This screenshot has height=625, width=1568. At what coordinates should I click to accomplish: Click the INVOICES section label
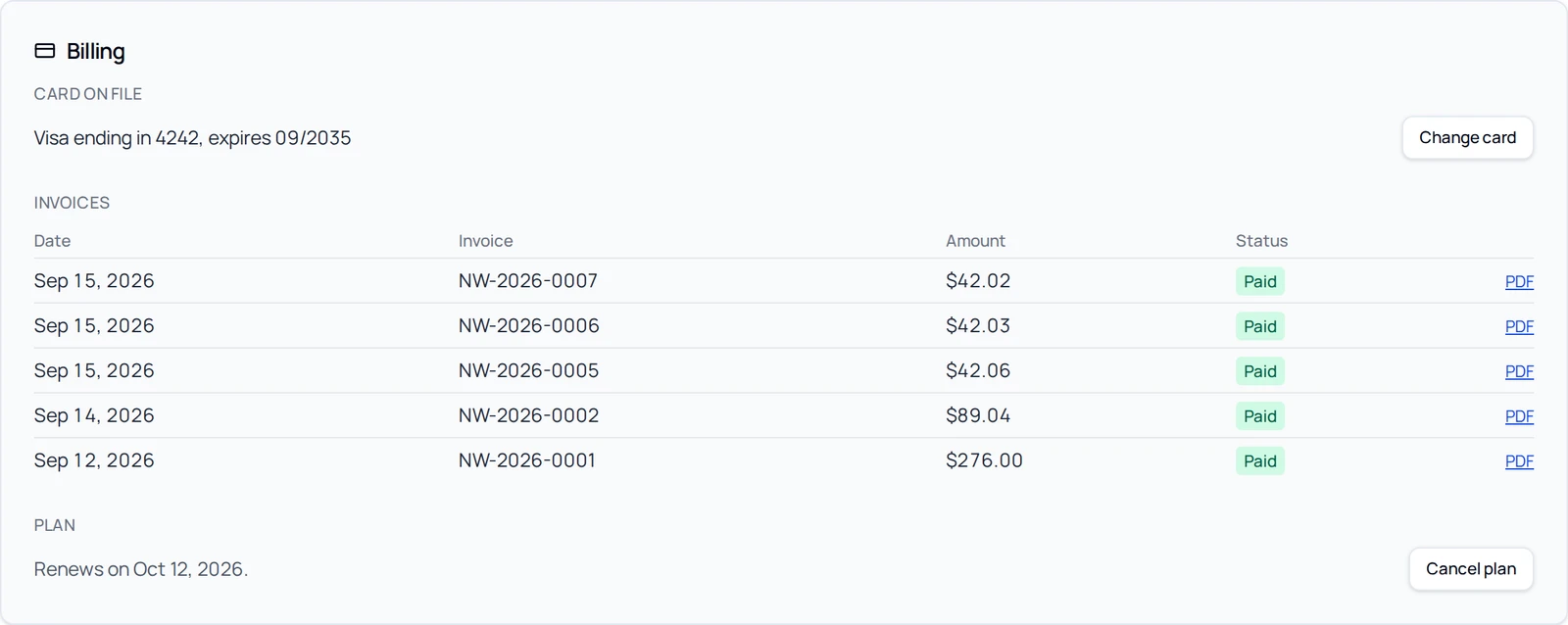(x=72, y=203)
